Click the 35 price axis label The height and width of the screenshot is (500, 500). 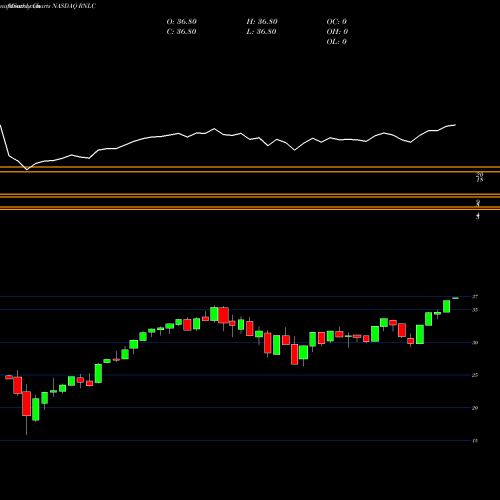[475, 310]
